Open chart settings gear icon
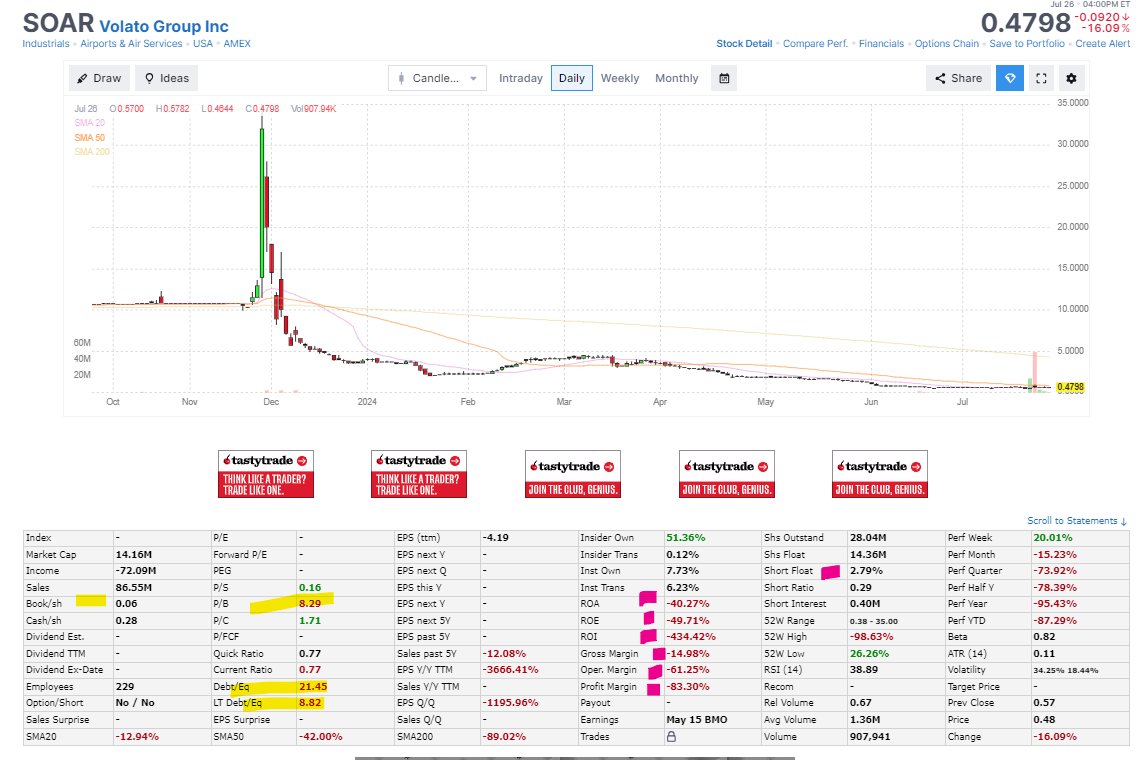Screen dimensions: 1143x760 (1071, 78)
